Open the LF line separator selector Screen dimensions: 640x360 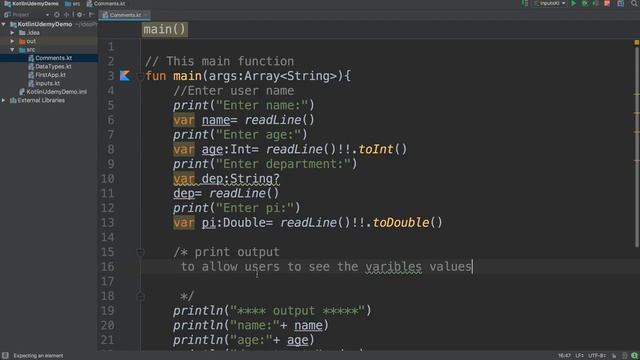(x=579, y=356)
